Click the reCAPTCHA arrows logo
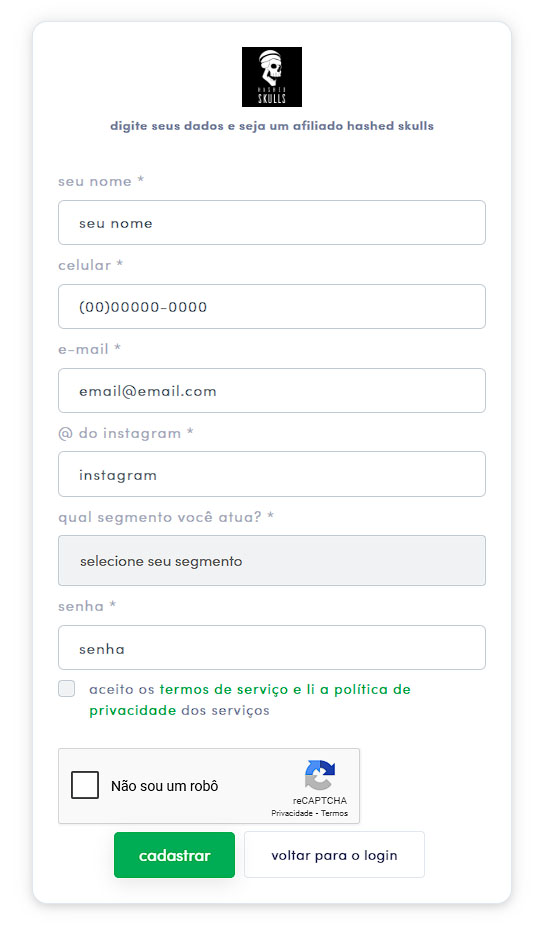 click(320, 775)
